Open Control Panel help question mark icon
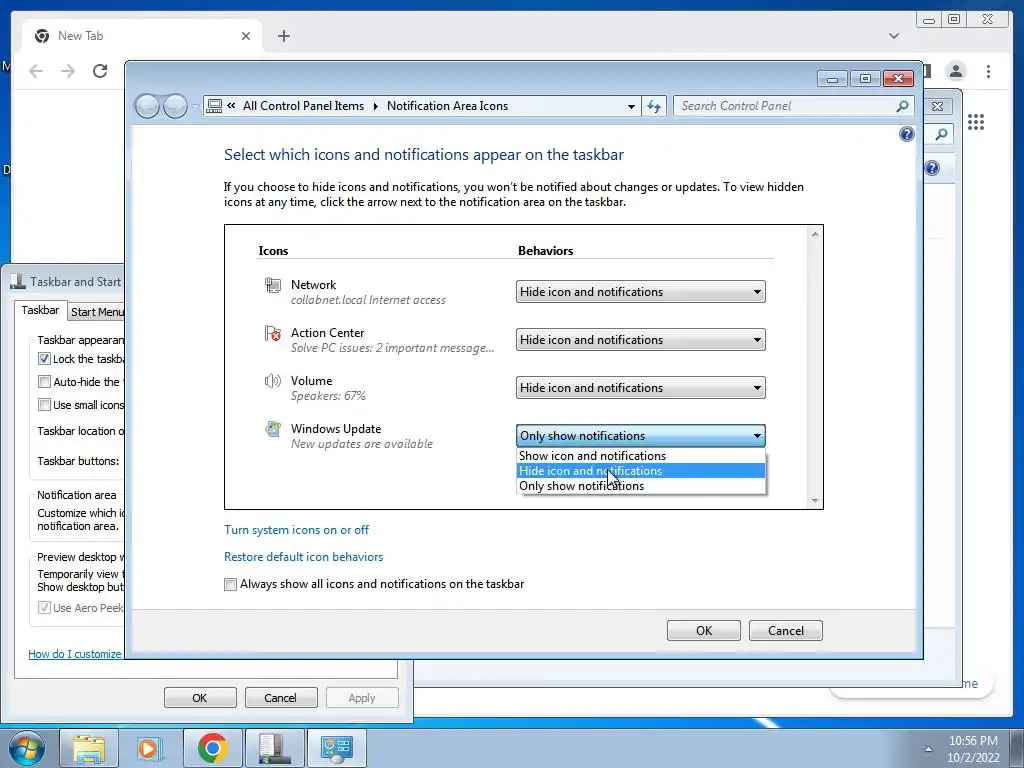Screen dimensions: 1024x768 (x=906, y=135)
